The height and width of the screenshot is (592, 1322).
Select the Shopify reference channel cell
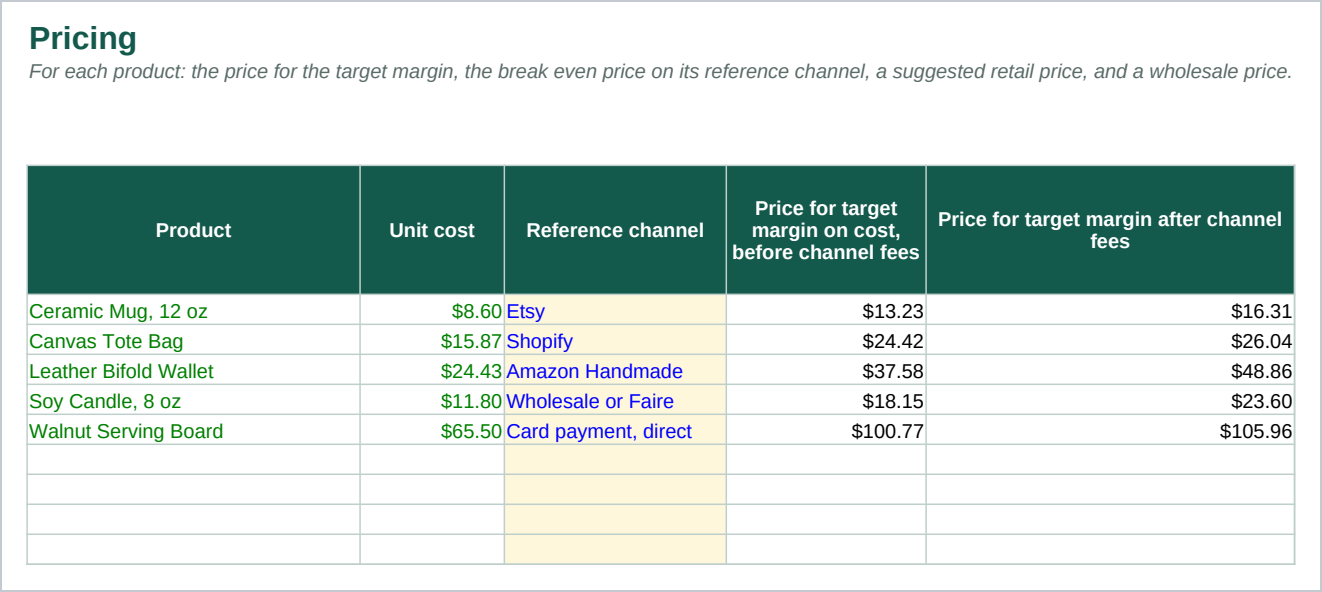pos(615,340)
